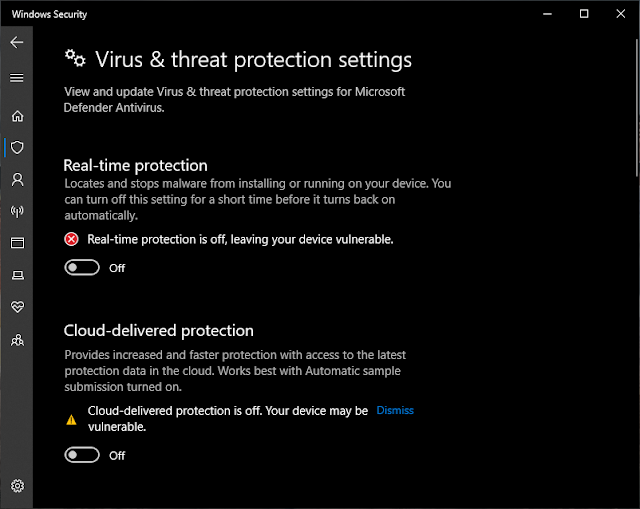Screen dimensions: 640x509
Task: Select Virus & threat protection shield icon
Action: coord(17,148)
